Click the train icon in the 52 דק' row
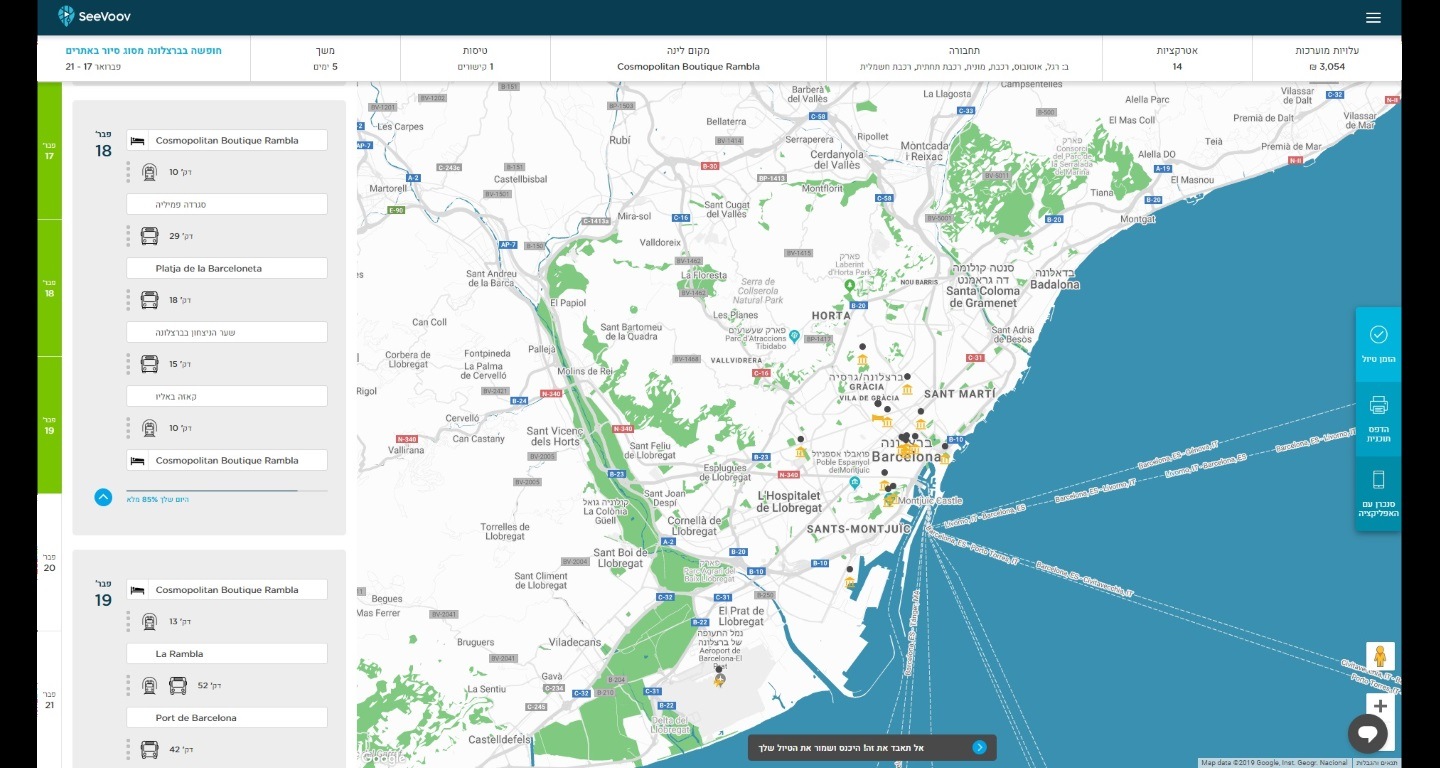1440x768 pixels. click(149, 685)
